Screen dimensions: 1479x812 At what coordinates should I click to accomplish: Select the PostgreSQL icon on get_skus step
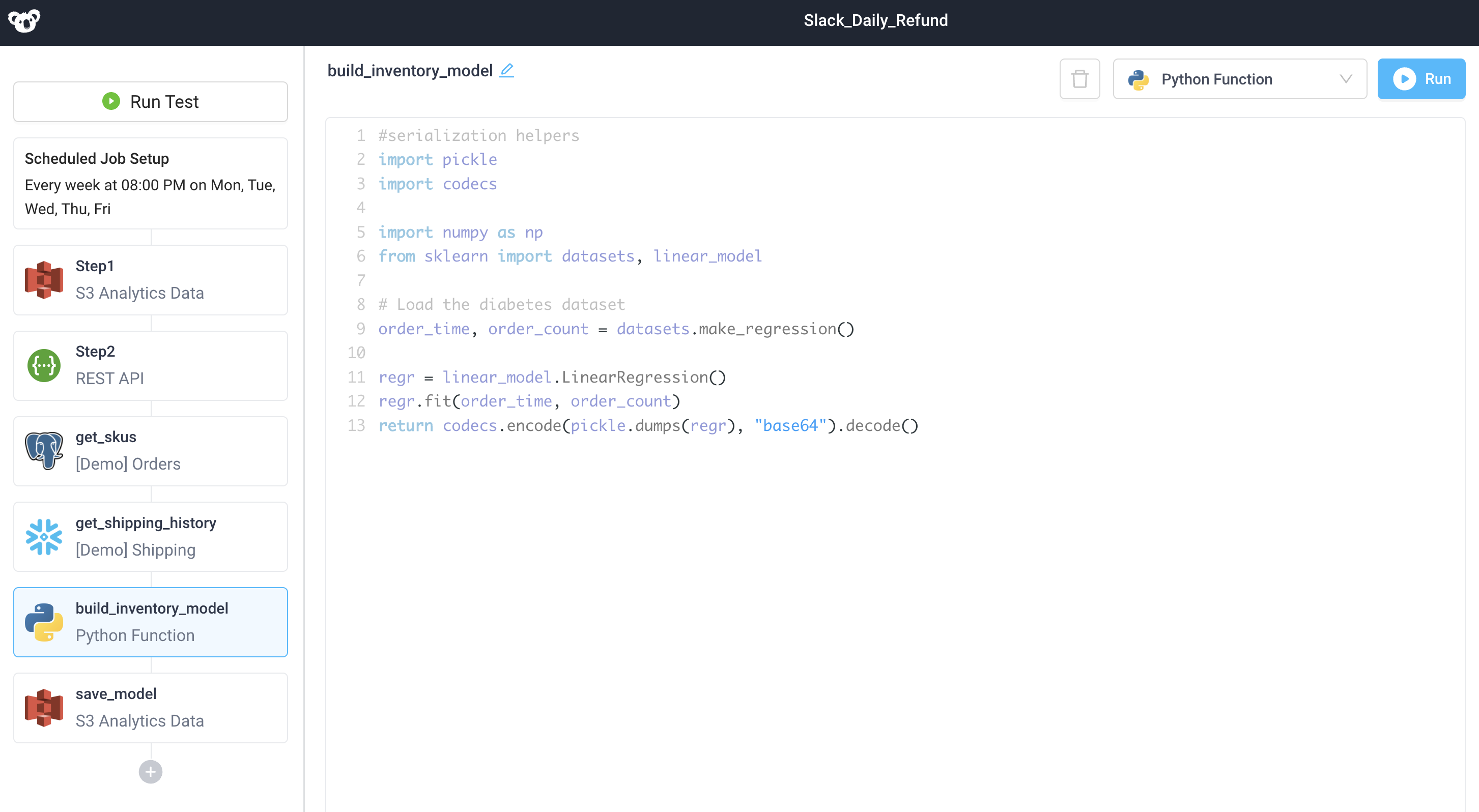(43, 450)
